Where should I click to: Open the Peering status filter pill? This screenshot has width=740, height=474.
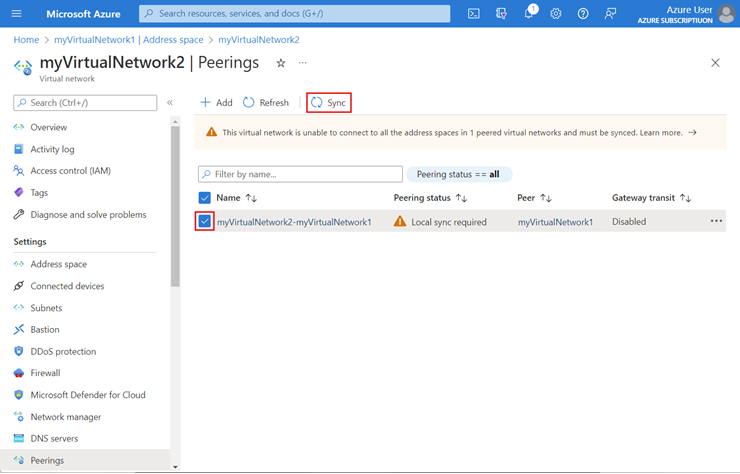pos(459,174)
